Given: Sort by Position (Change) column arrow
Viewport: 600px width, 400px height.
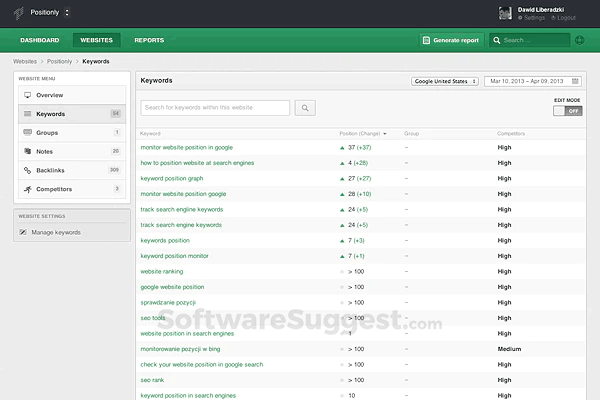Looking at the screenshot, I should click(x=385, y=133).
